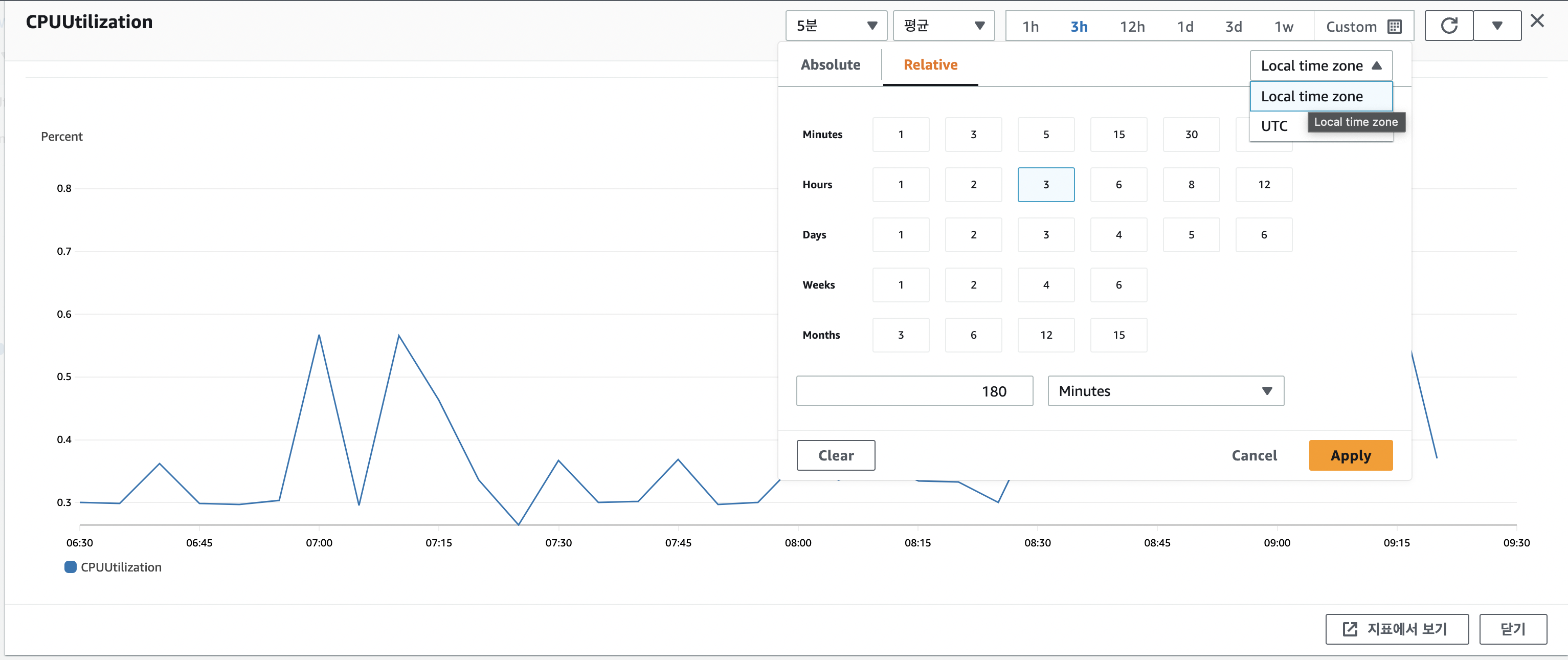
Task: Click the external link icon in 지표에서 보기
Action: pyautogui.click(x=1350, y=629)
